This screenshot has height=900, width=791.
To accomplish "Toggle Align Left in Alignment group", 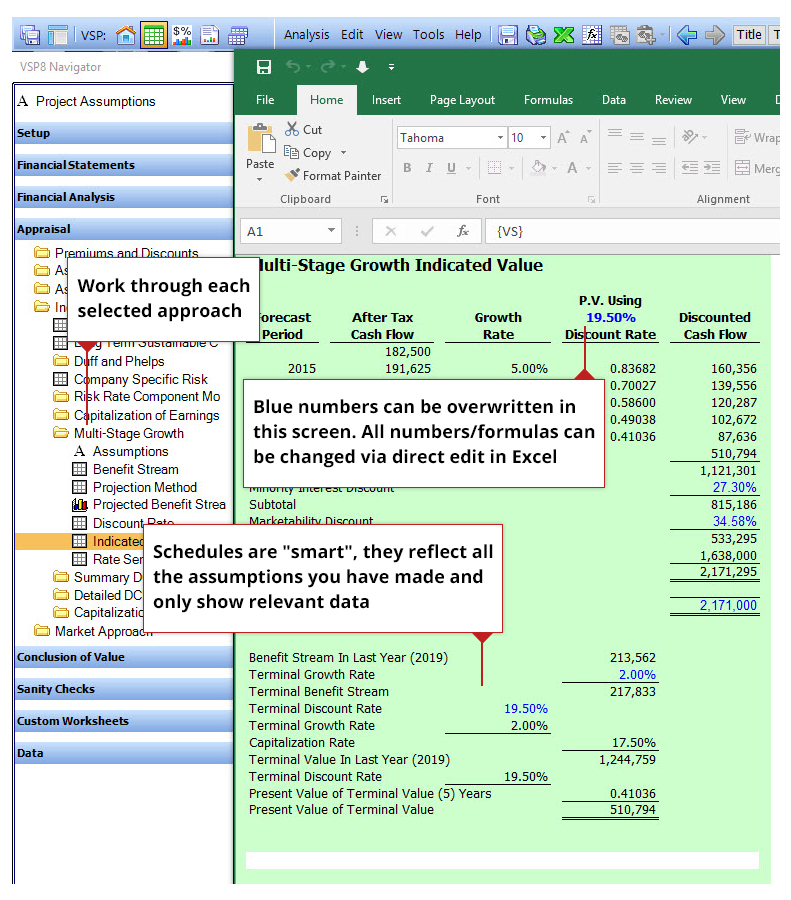I will point(615,168).
